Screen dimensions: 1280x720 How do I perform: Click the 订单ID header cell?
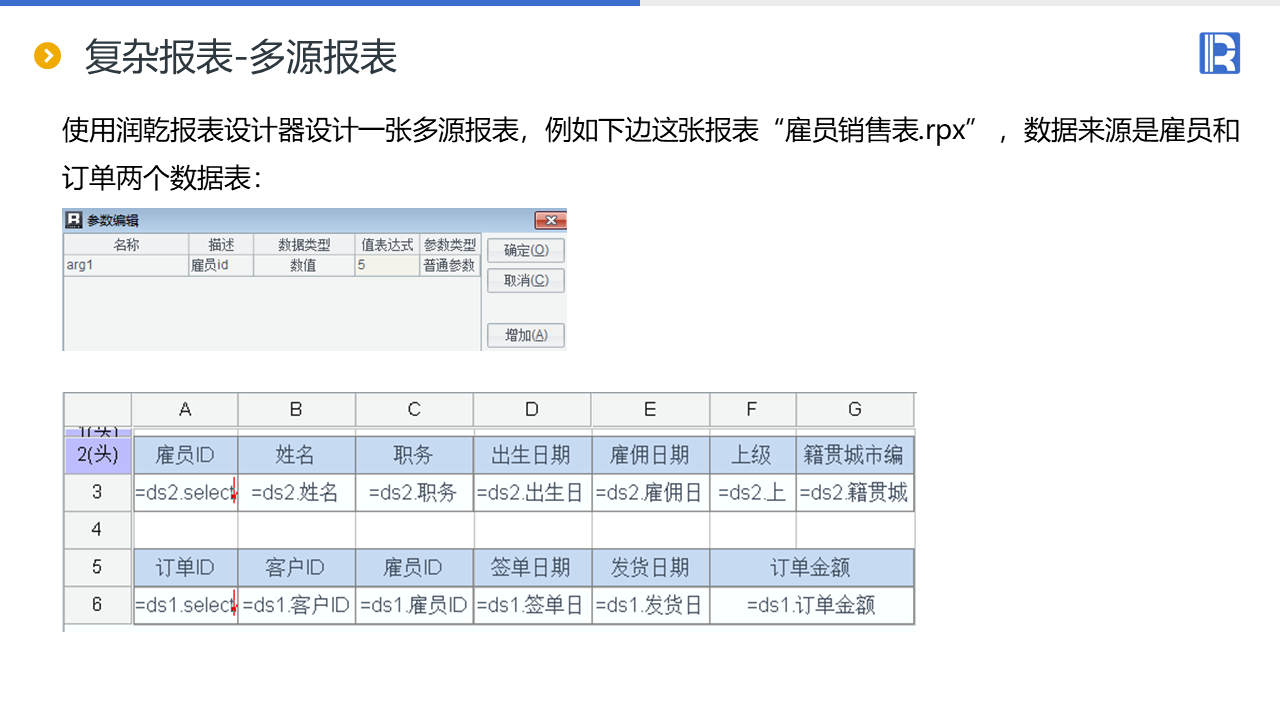click(x=185, y=567)
